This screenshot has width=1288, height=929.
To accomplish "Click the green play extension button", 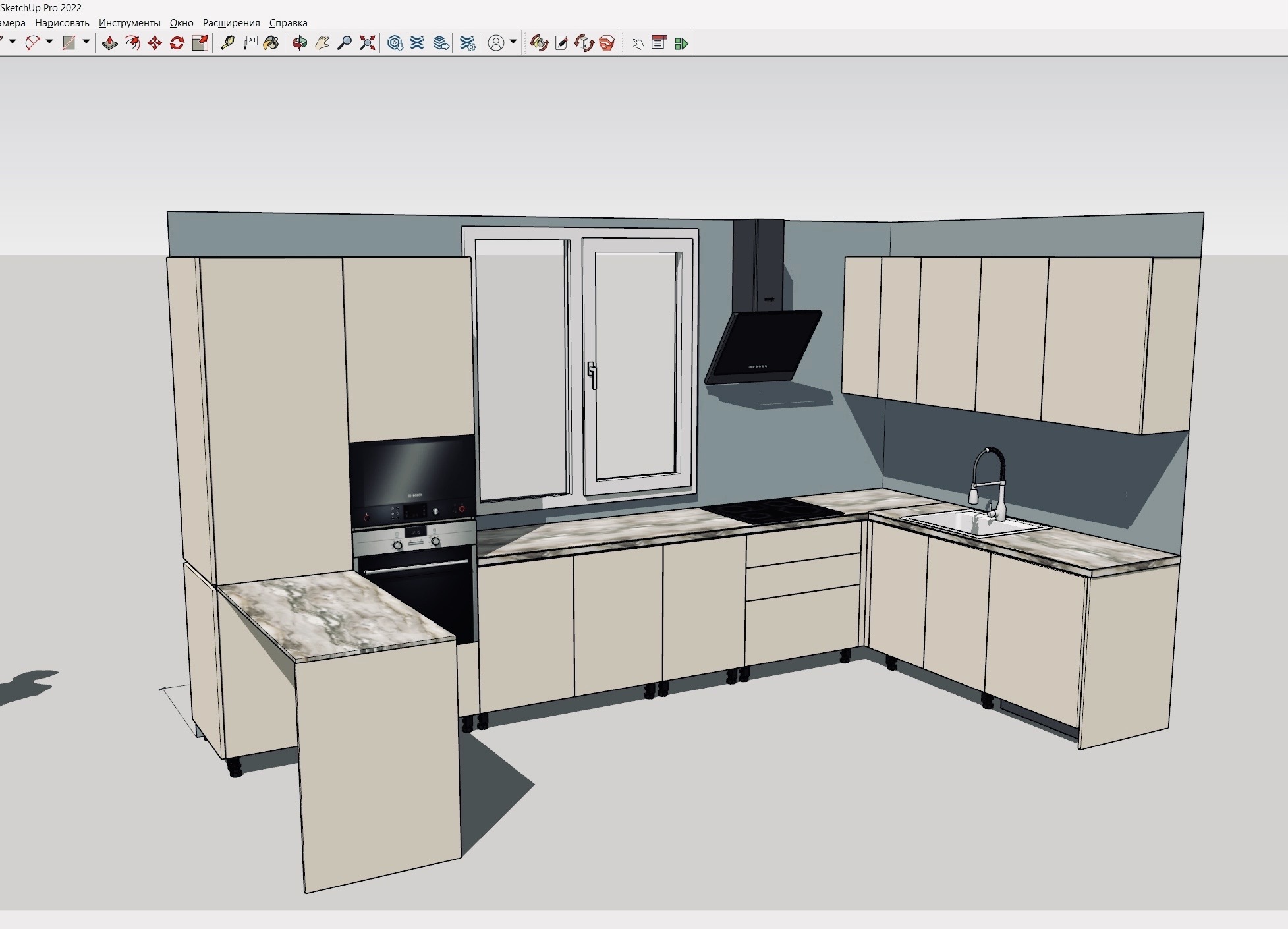I will coord(682,43).
